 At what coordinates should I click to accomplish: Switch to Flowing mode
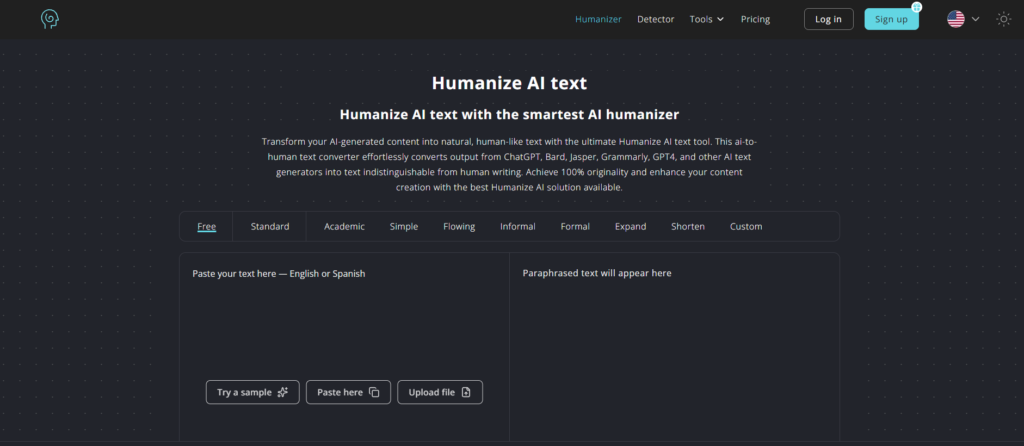point(459,227)
